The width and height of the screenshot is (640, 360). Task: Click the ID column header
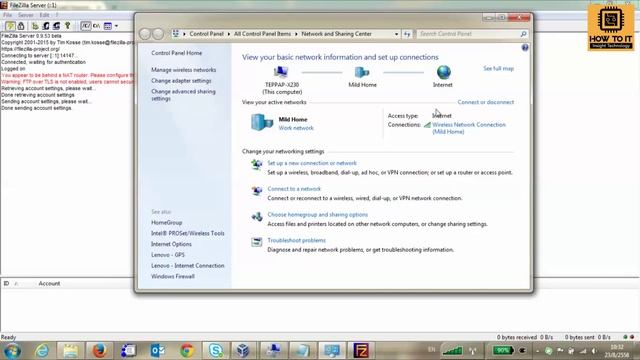(x=6, y=283)
